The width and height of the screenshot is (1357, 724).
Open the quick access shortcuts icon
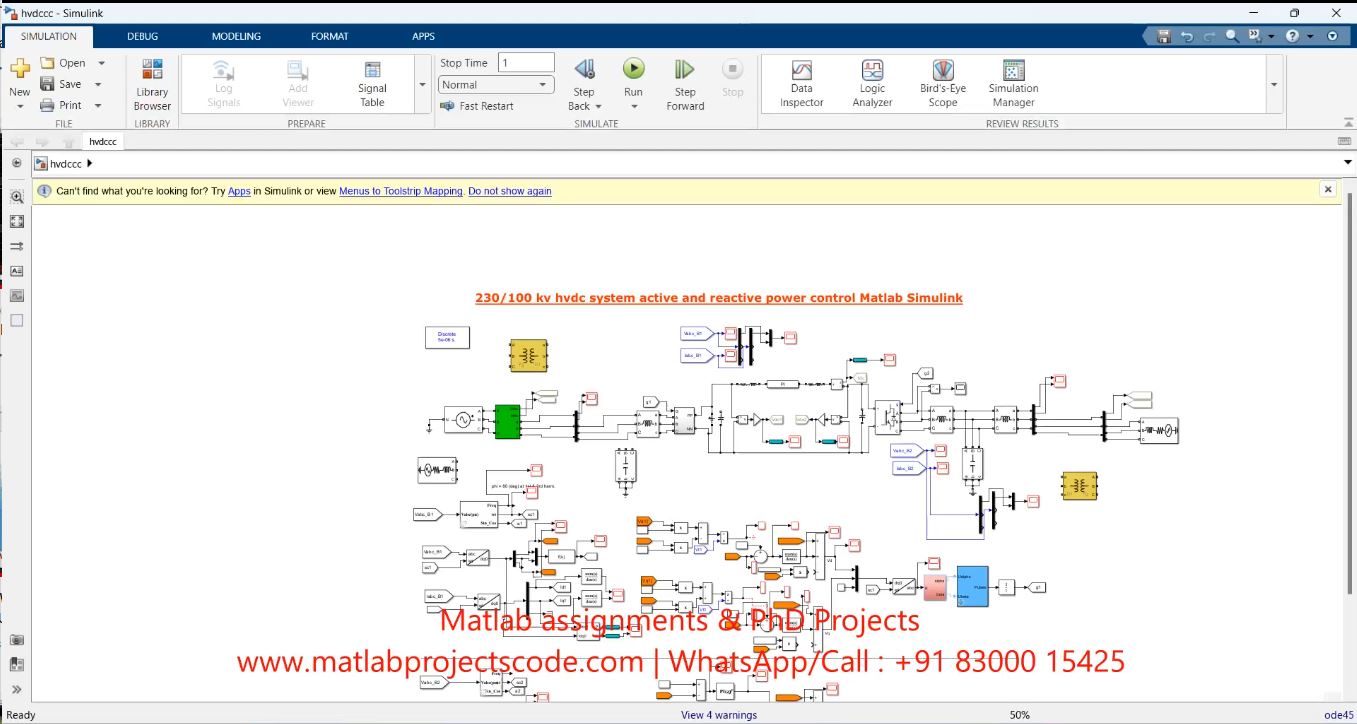pyautogui.click(x=1254, y=36)
